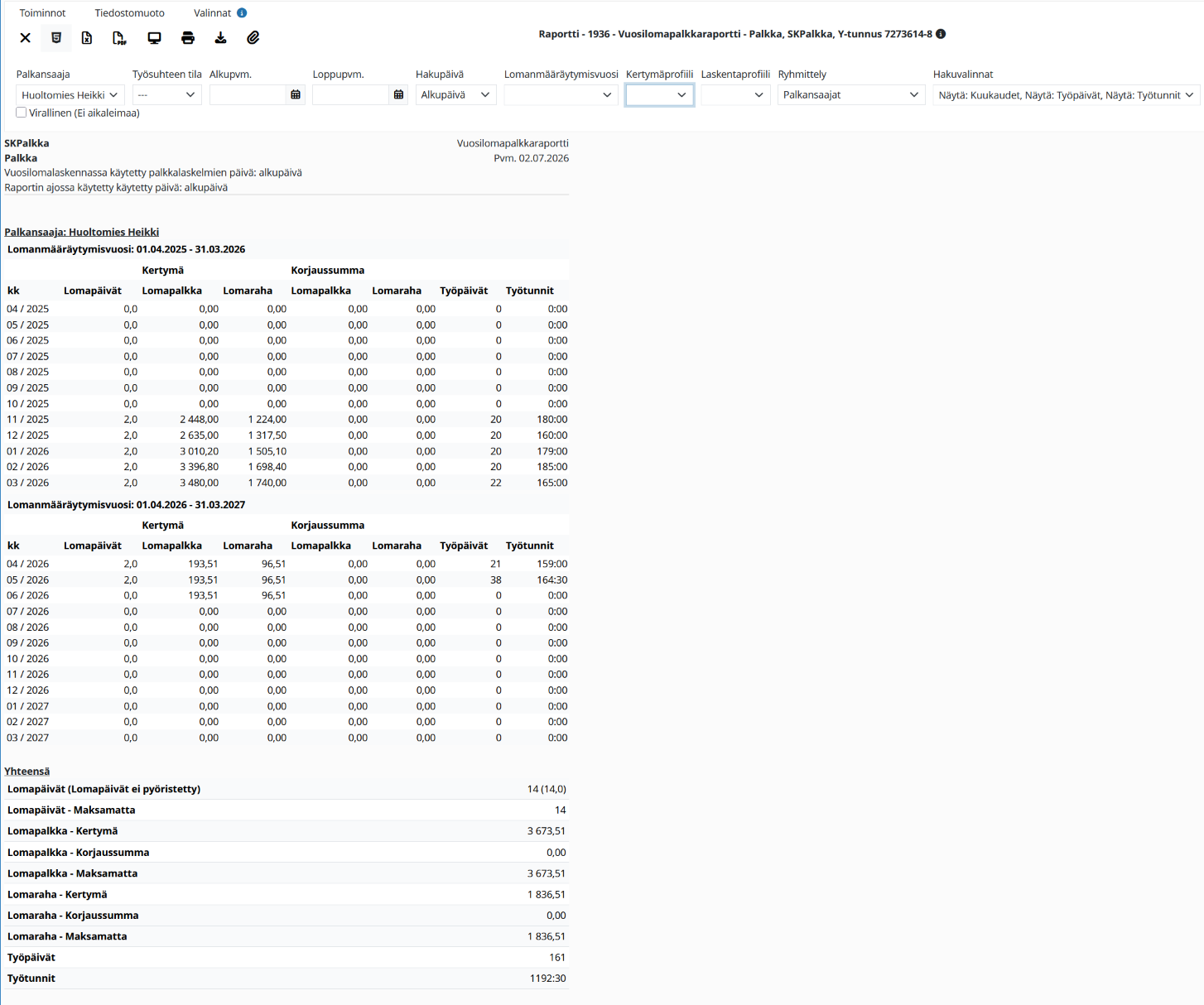This screenshot has width=1204, height=1005.
Task: Open attachments via the paperclip icon
Action: [x=253, y=38]
